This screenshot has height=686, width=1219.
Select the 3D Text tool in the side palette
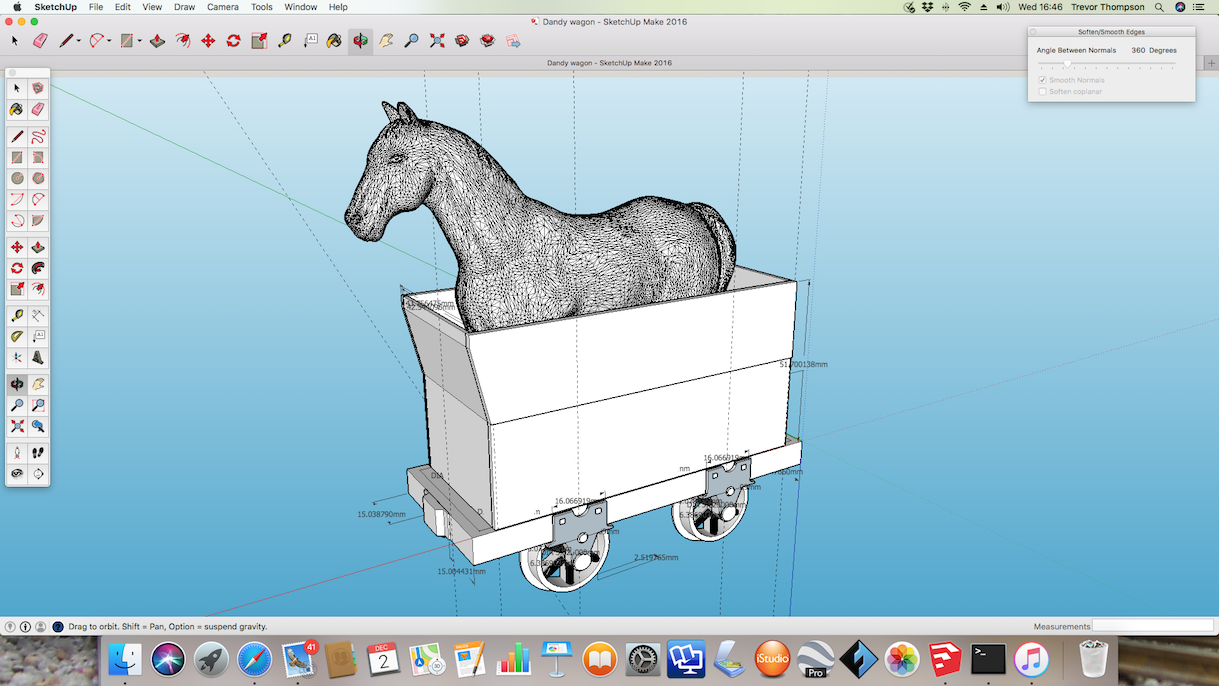[38, 357]
